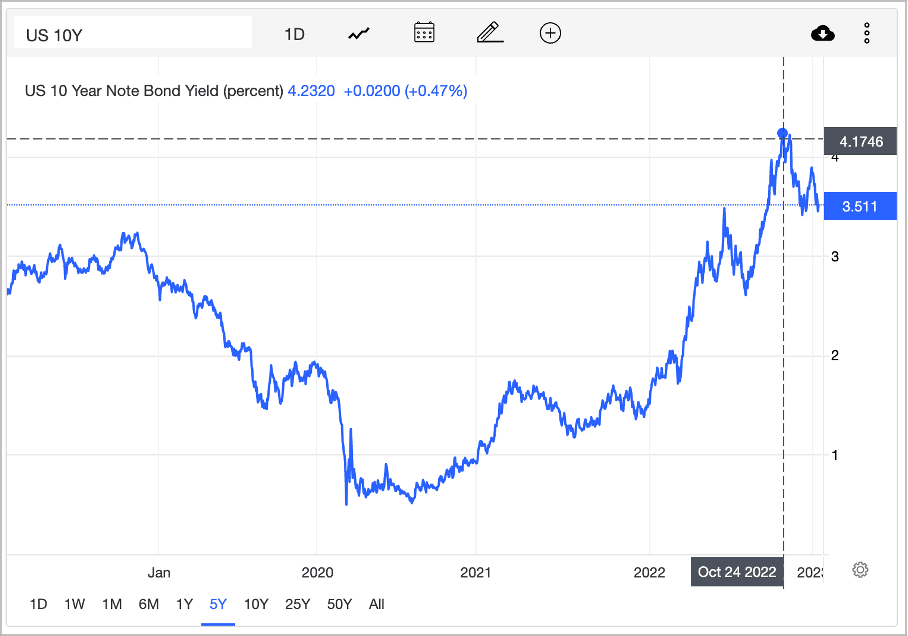Screen dimensions: 908x636
Task: Select the 5Y time range
Action: [x=218, y=604]
